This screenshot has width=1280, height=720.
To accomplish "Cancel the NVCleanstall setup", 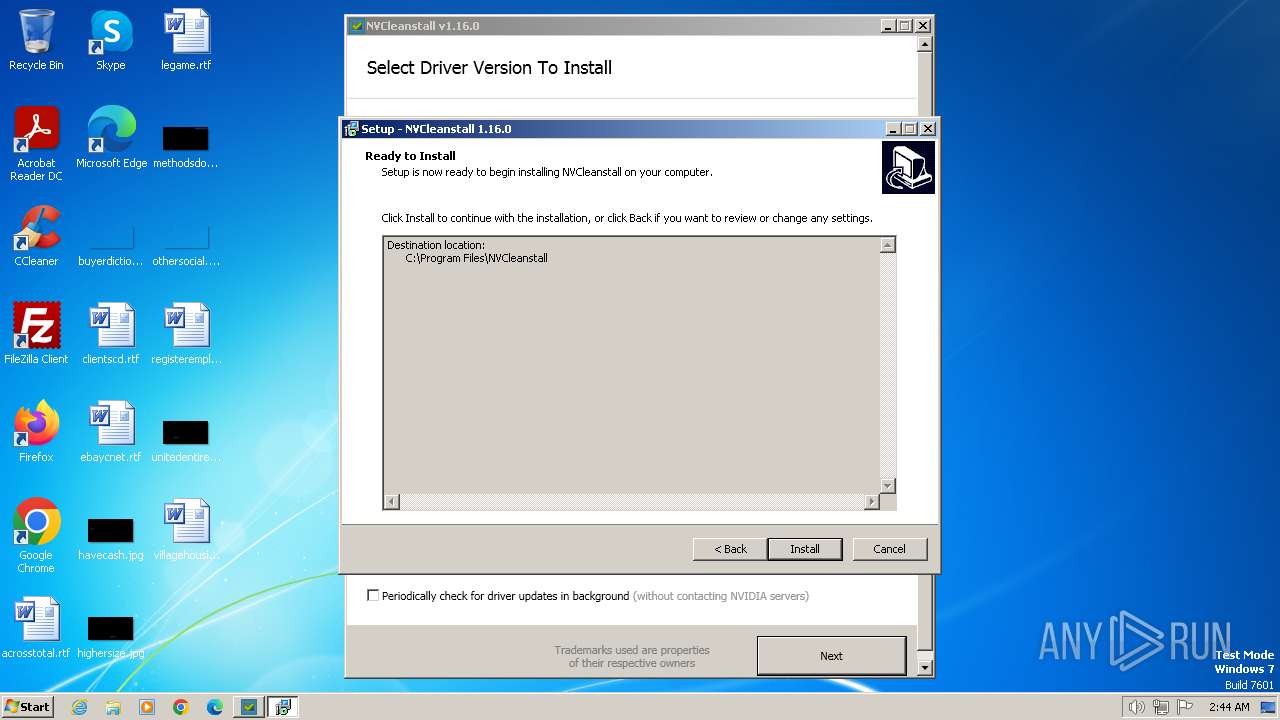I will [889, 549].
